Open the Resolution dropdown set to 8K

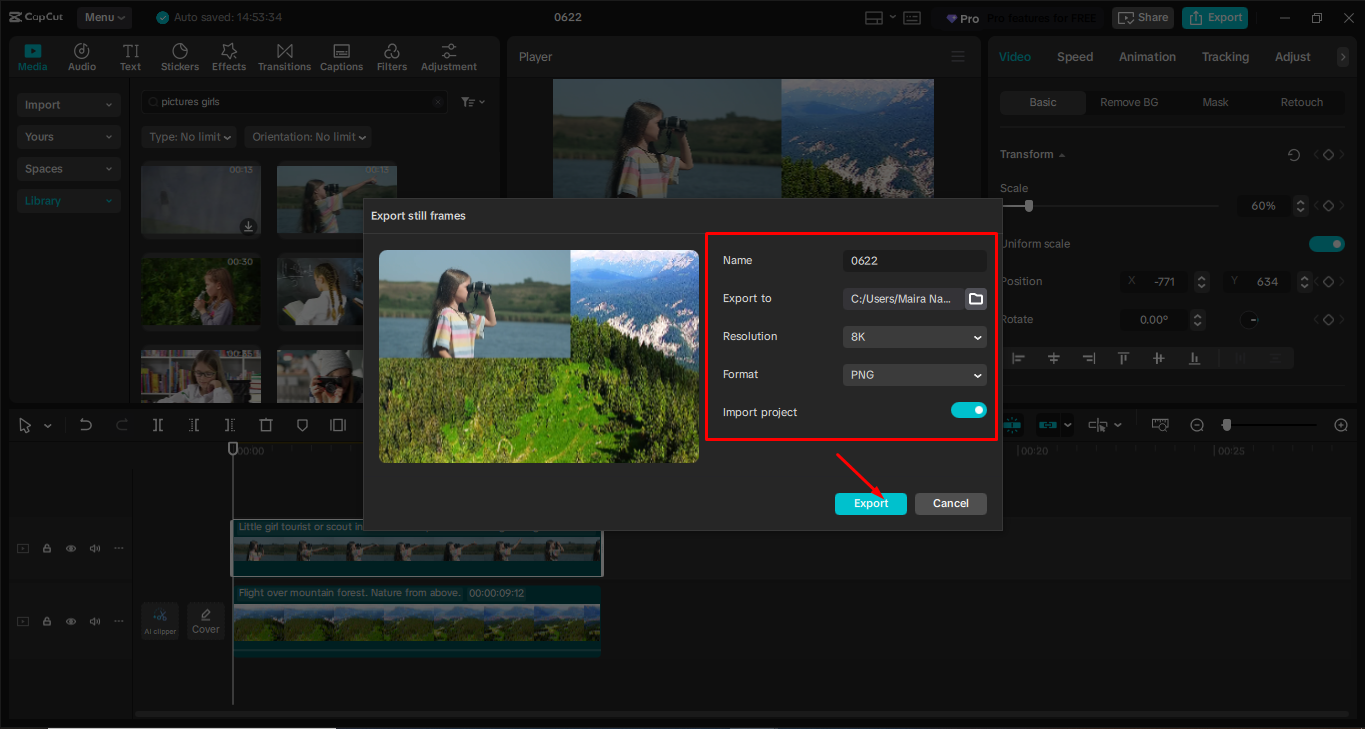point(913,336)
